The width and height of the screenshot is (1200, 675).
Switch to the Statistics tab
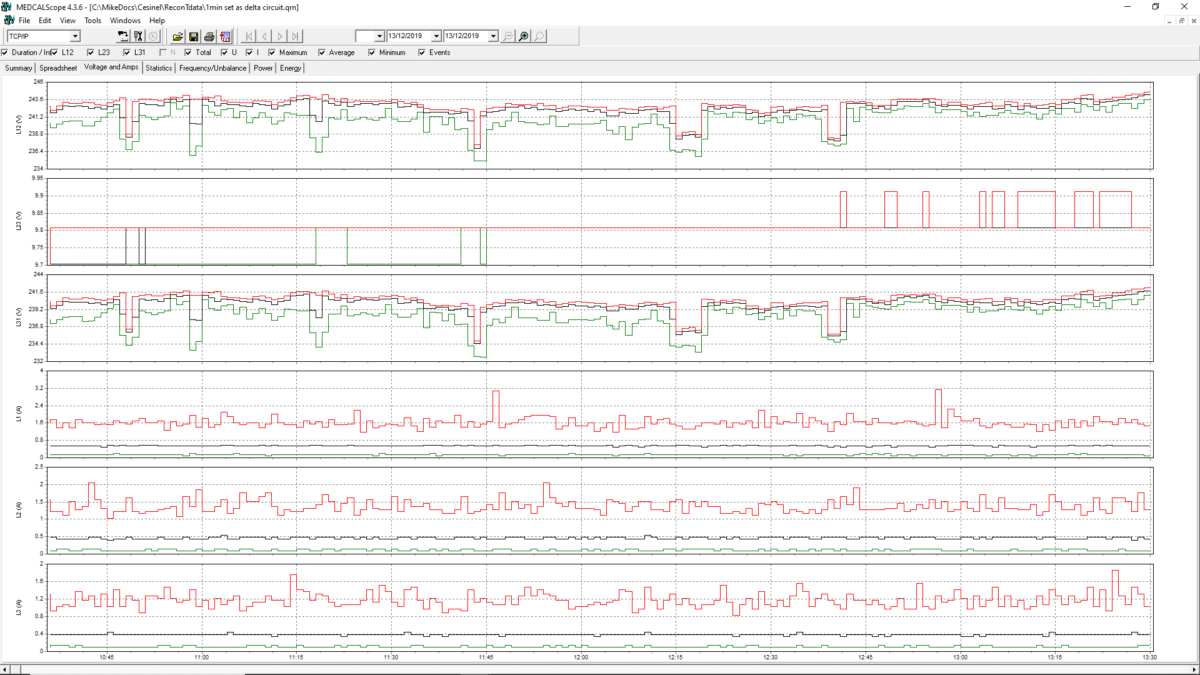tap(158, 68)
